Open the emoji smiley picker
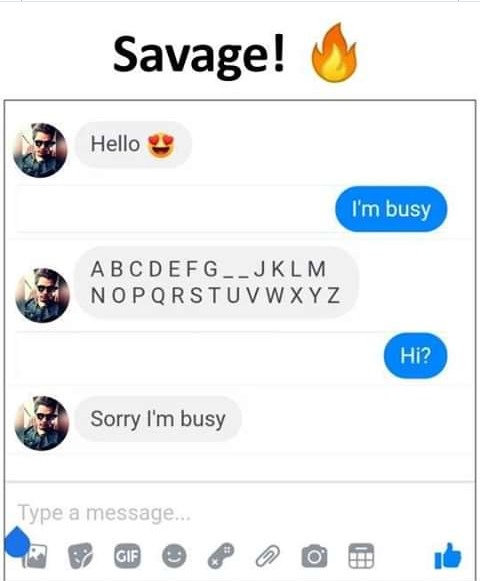480x581 pixels. [174, 556]
